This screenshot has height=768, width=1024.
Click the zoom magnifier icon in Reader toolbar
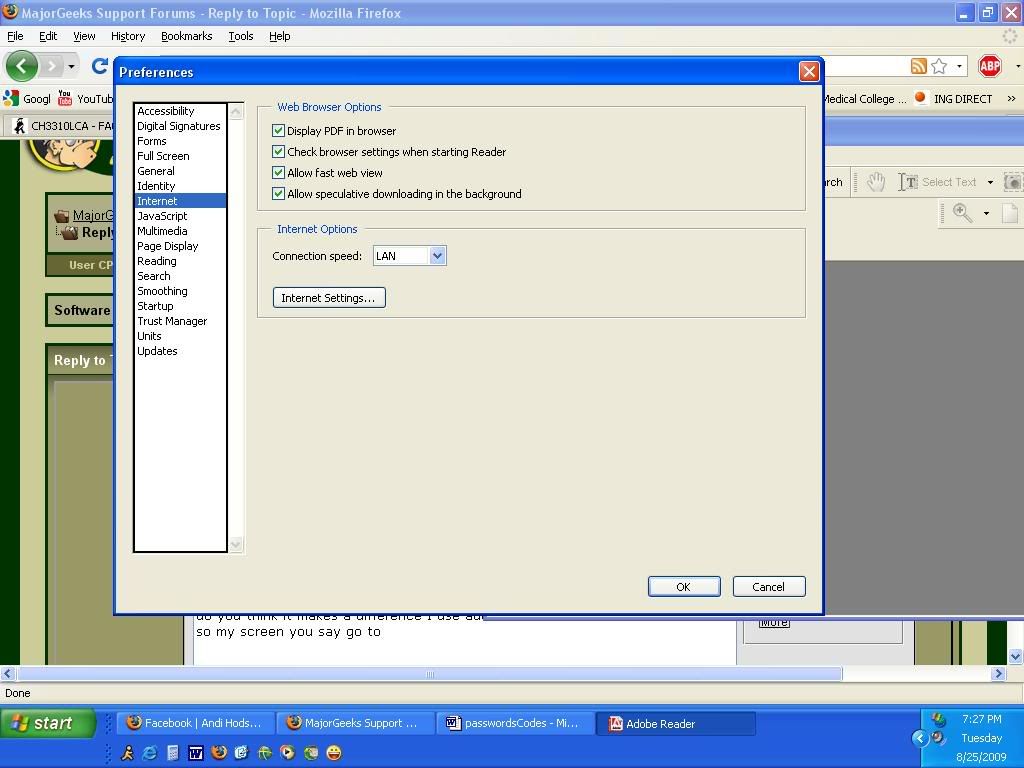962,213
